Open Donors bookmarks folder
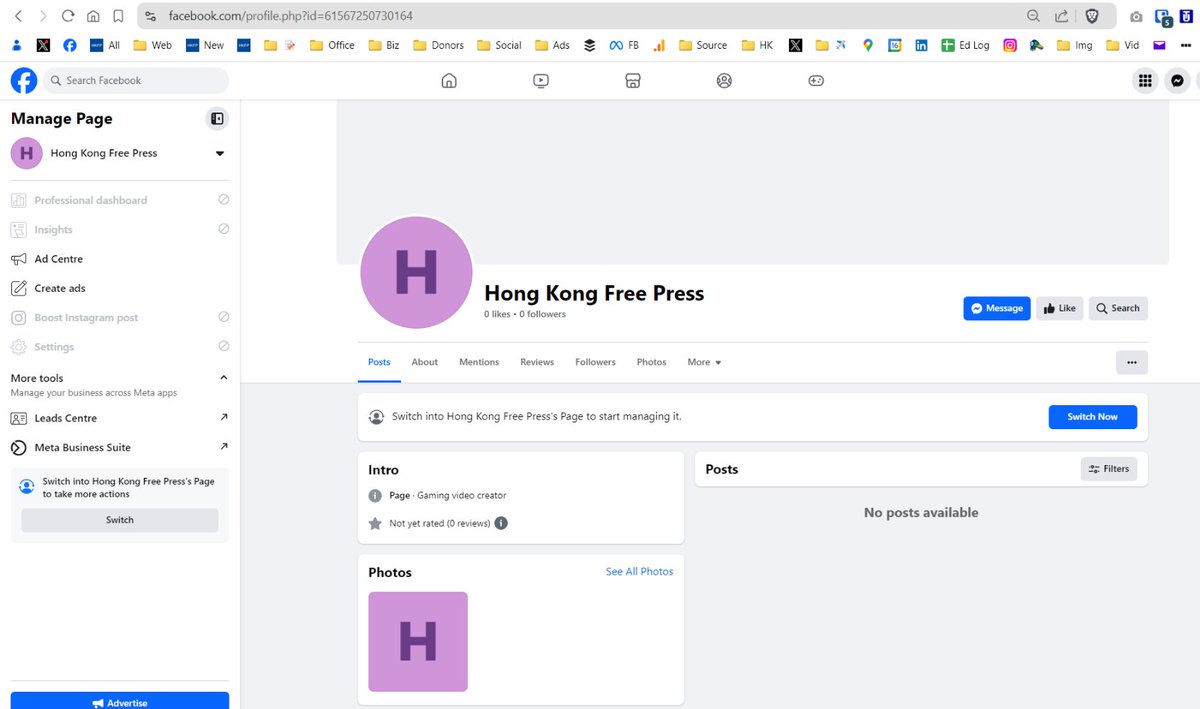 click(439, 45)
